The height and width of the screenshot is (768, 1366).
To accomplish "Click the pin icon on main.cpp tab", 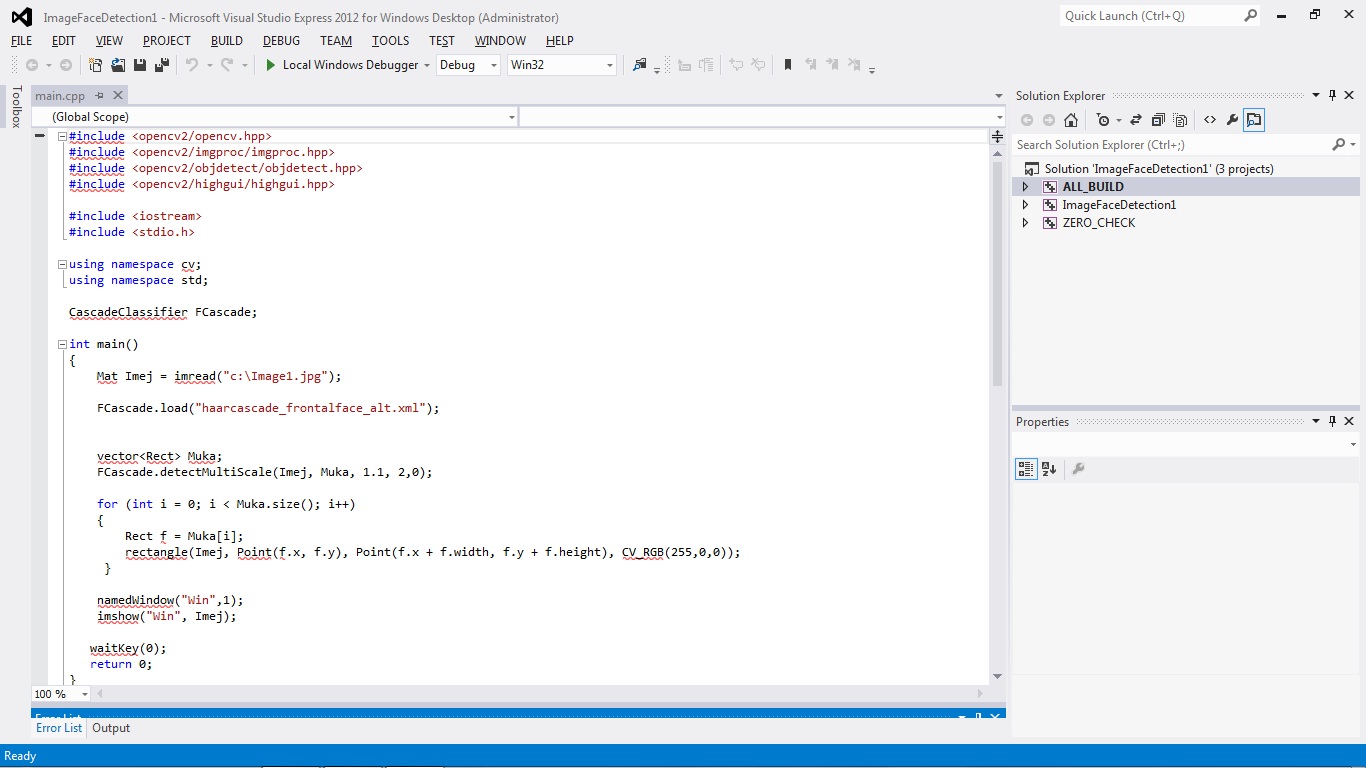I will click(x=98, y=96).
